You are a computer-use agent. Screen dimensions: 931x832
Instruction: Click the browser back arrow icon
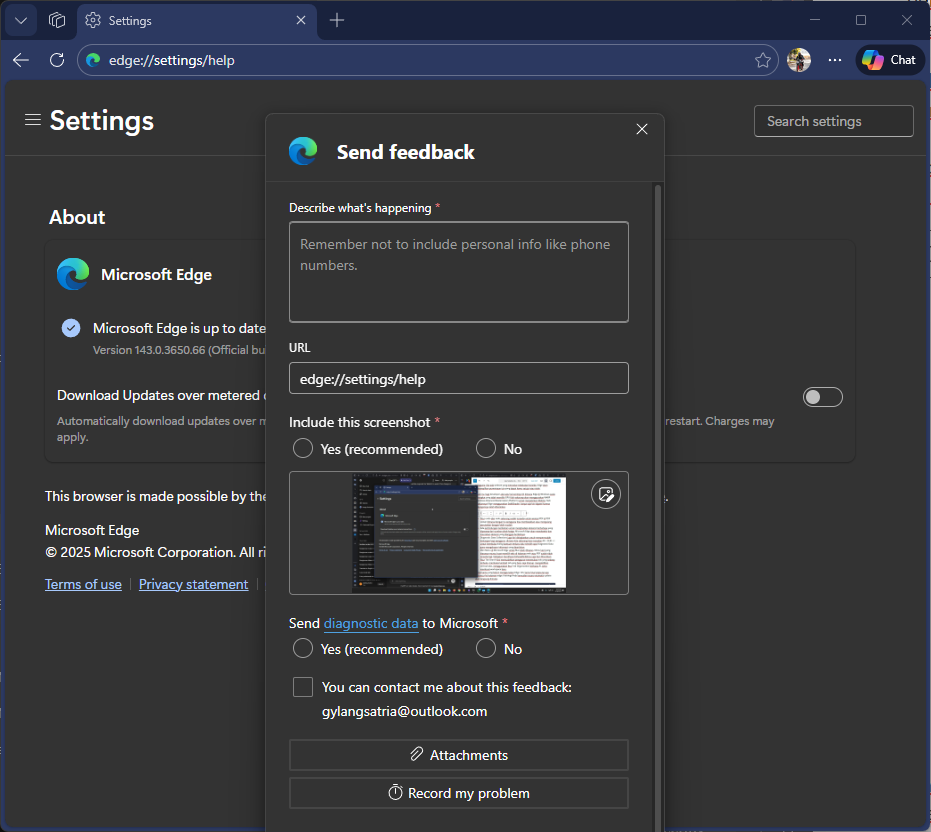[x=21, y=60]
